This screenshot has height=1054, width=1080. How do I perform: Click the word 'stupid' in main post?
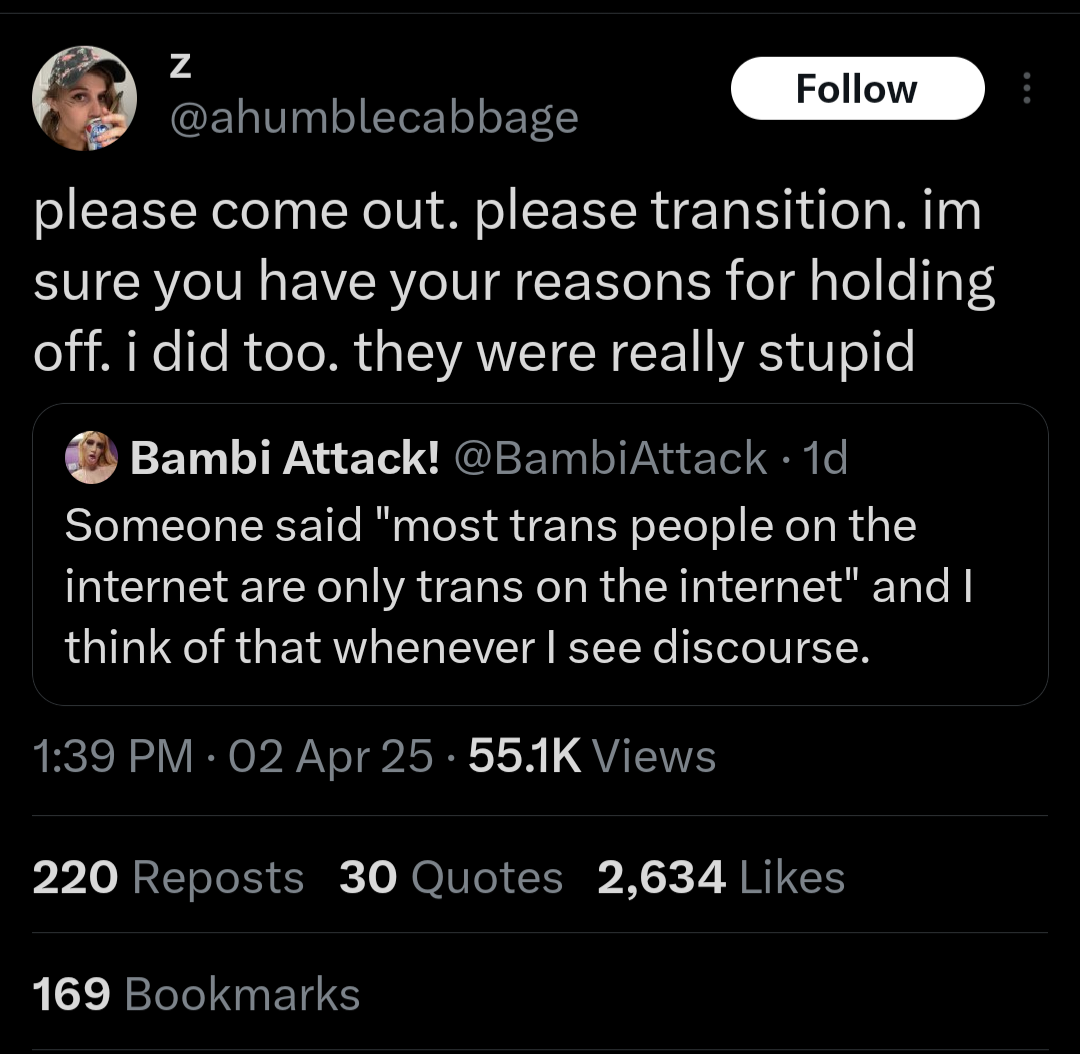point(837,353)
